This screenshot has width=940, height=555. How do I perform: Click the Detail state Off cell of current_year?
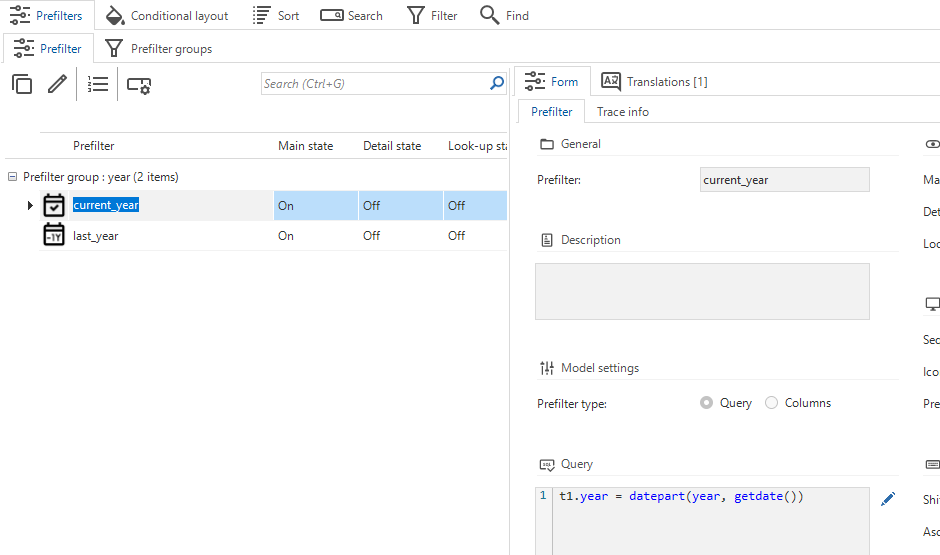(x=401, y=206)
